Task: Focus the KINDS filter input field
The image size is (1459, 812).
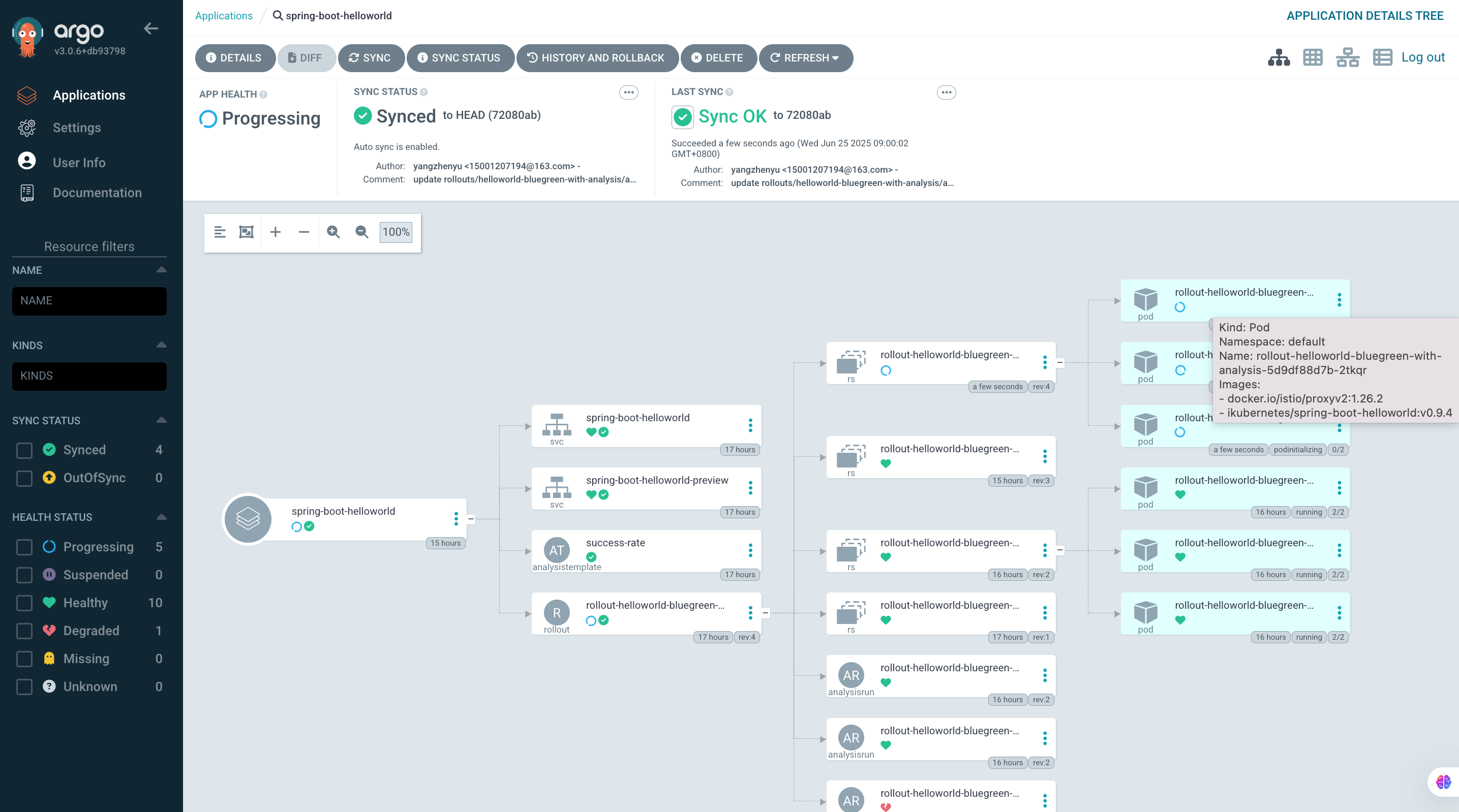Action: click(89, 376)
